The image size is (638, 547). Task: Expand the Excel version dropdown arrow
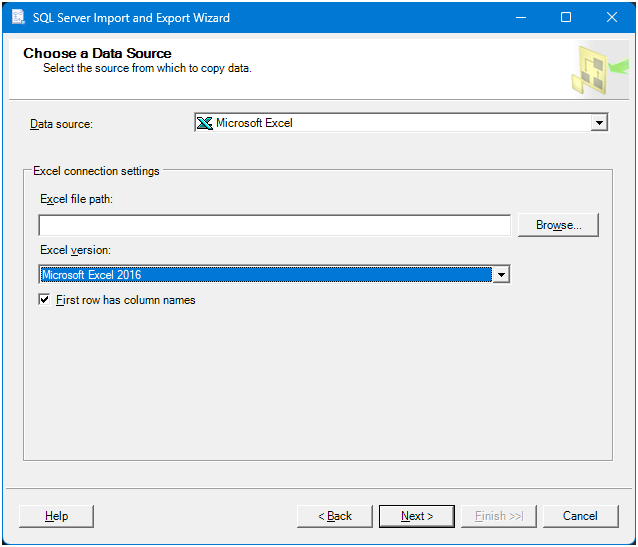(501, 275)
